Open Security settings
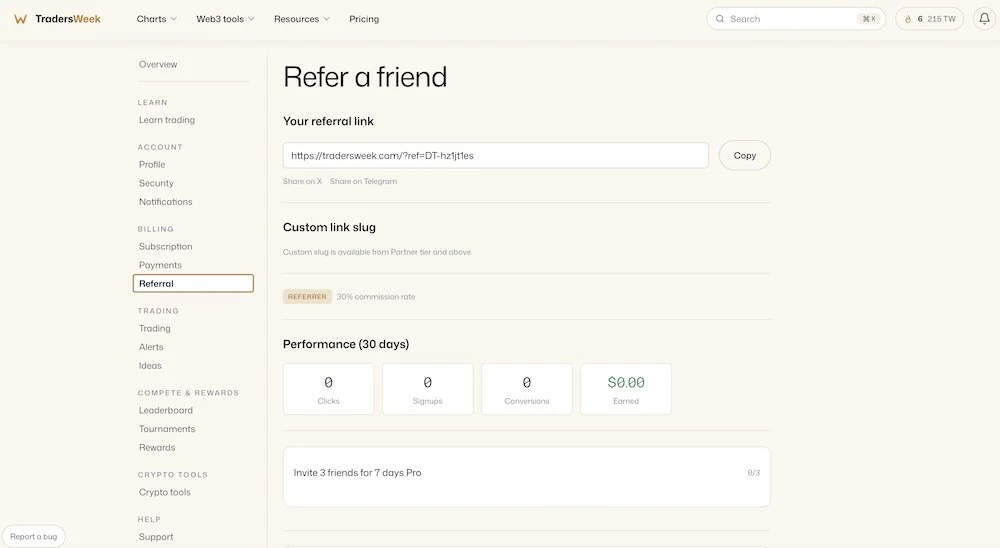This screenshot has height=548, width=1000. pos(156,183)
